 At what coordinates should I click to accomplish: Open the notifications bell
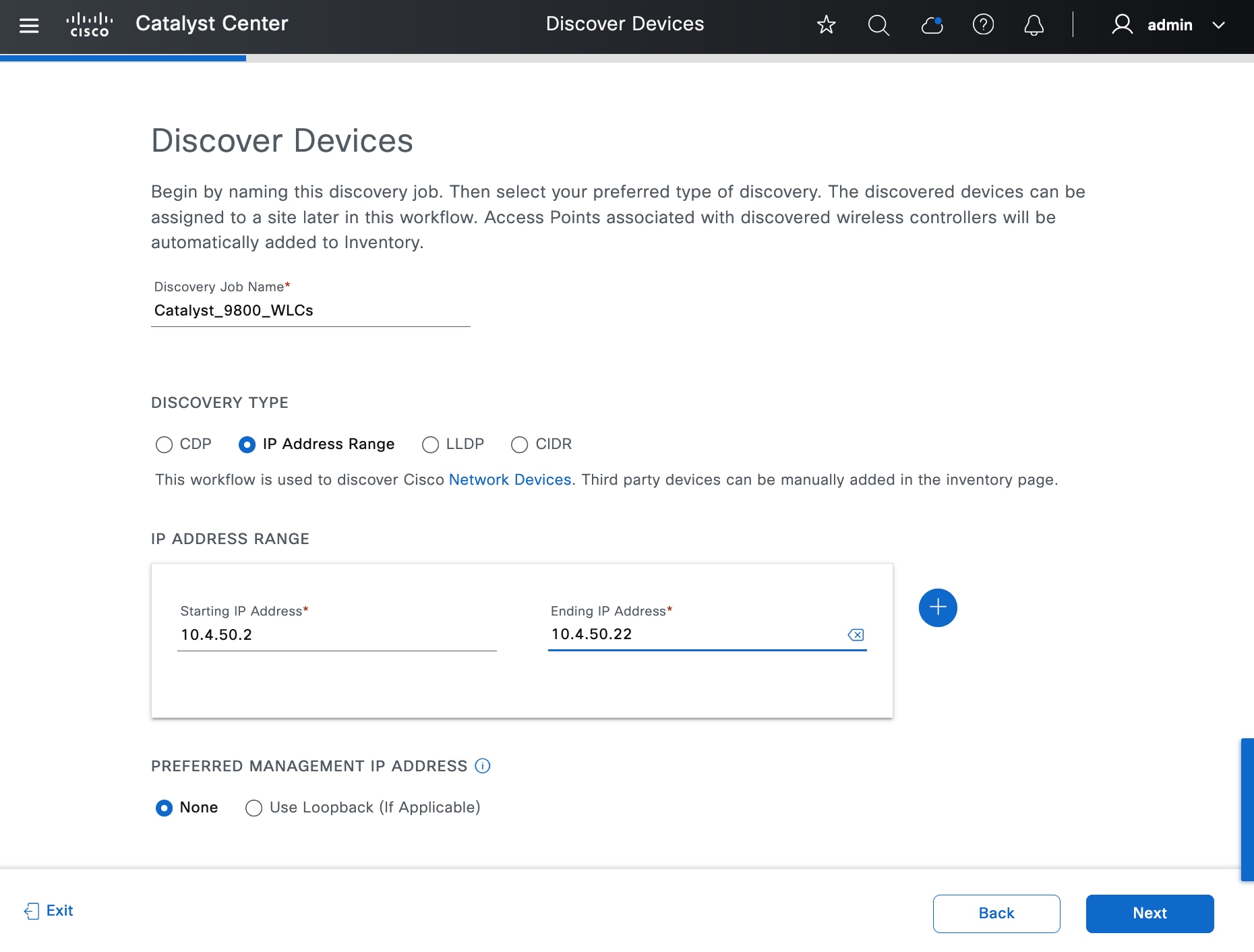tap(1034, 26)
